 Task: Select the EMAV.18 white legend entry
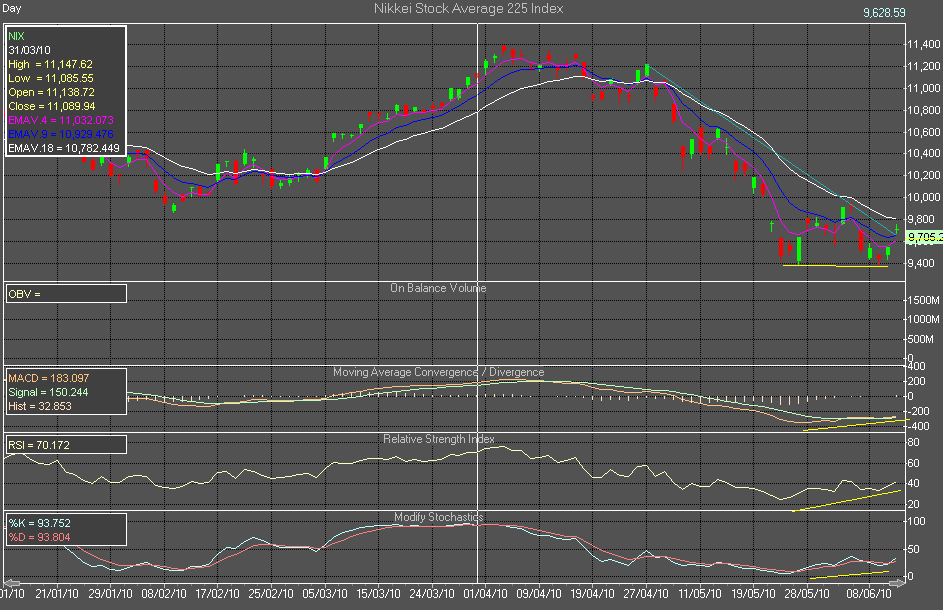tap(64, 148)
